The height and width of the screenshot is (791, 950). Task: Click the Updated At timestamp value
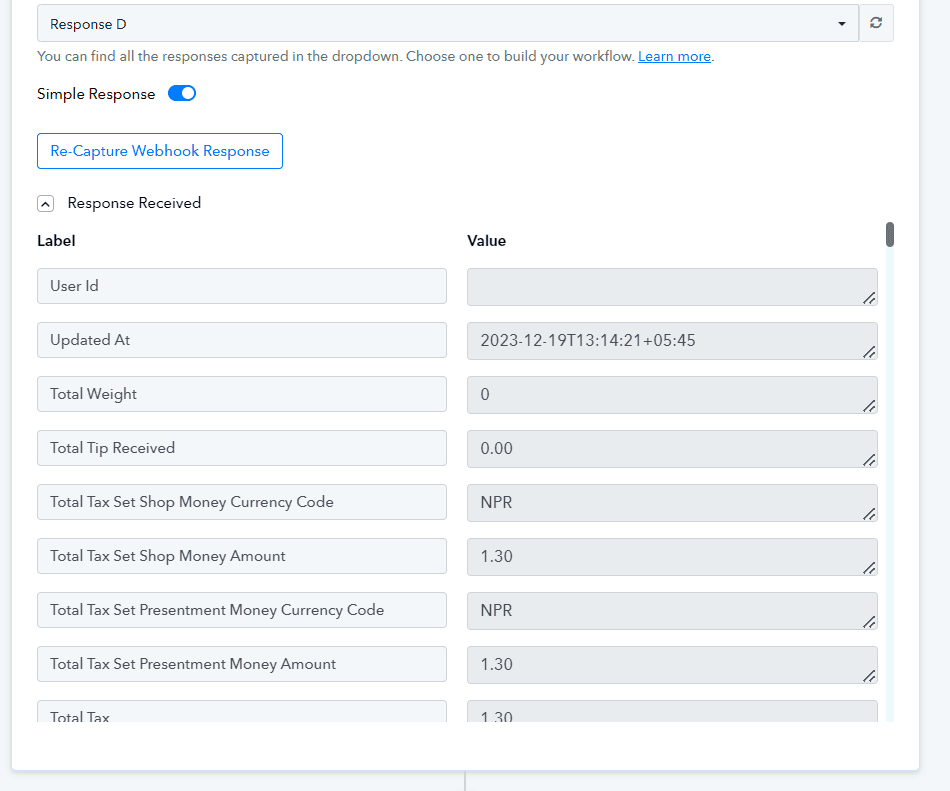673,341
